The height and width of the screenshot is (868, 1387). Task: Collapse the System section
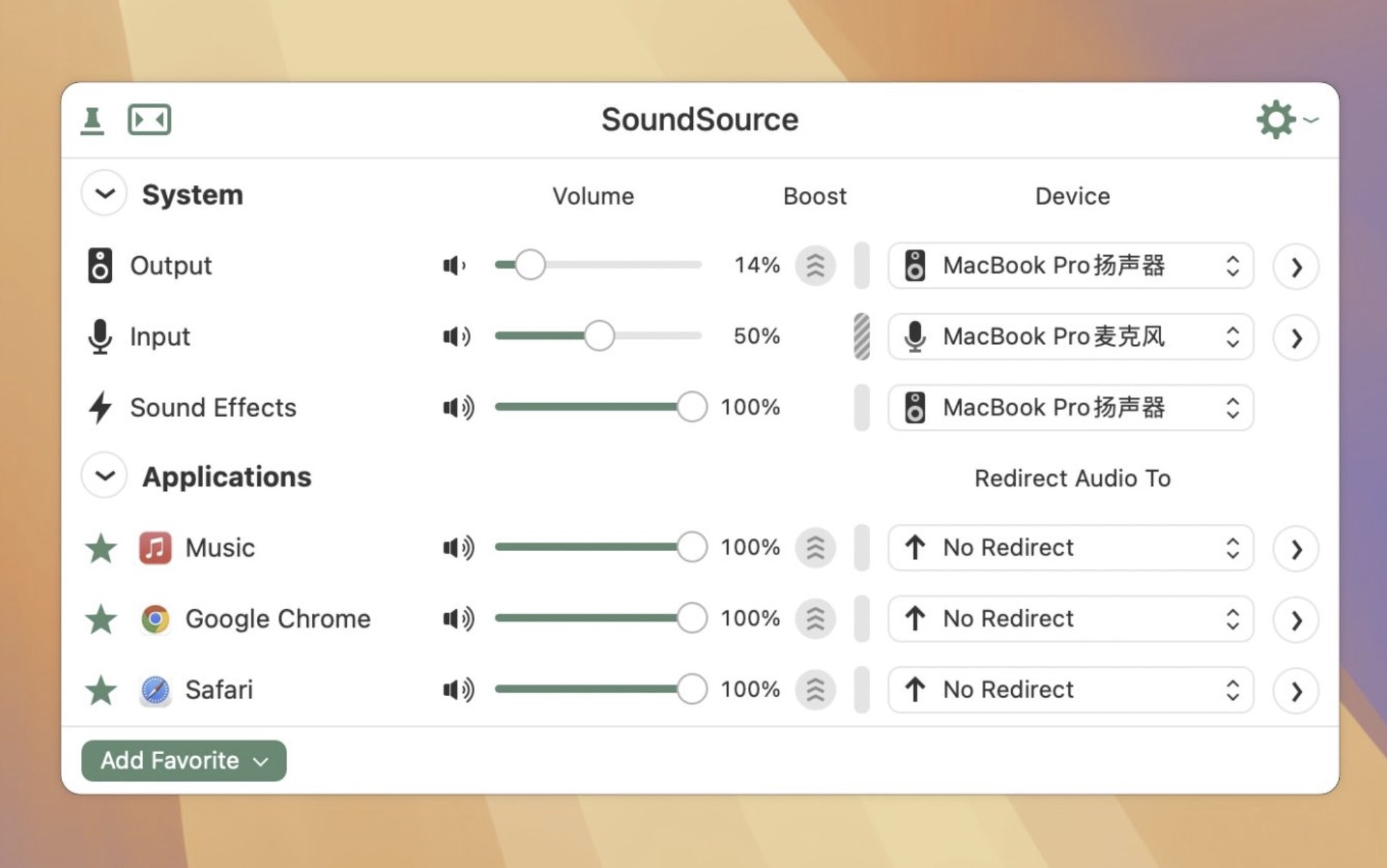click(105, 195)
